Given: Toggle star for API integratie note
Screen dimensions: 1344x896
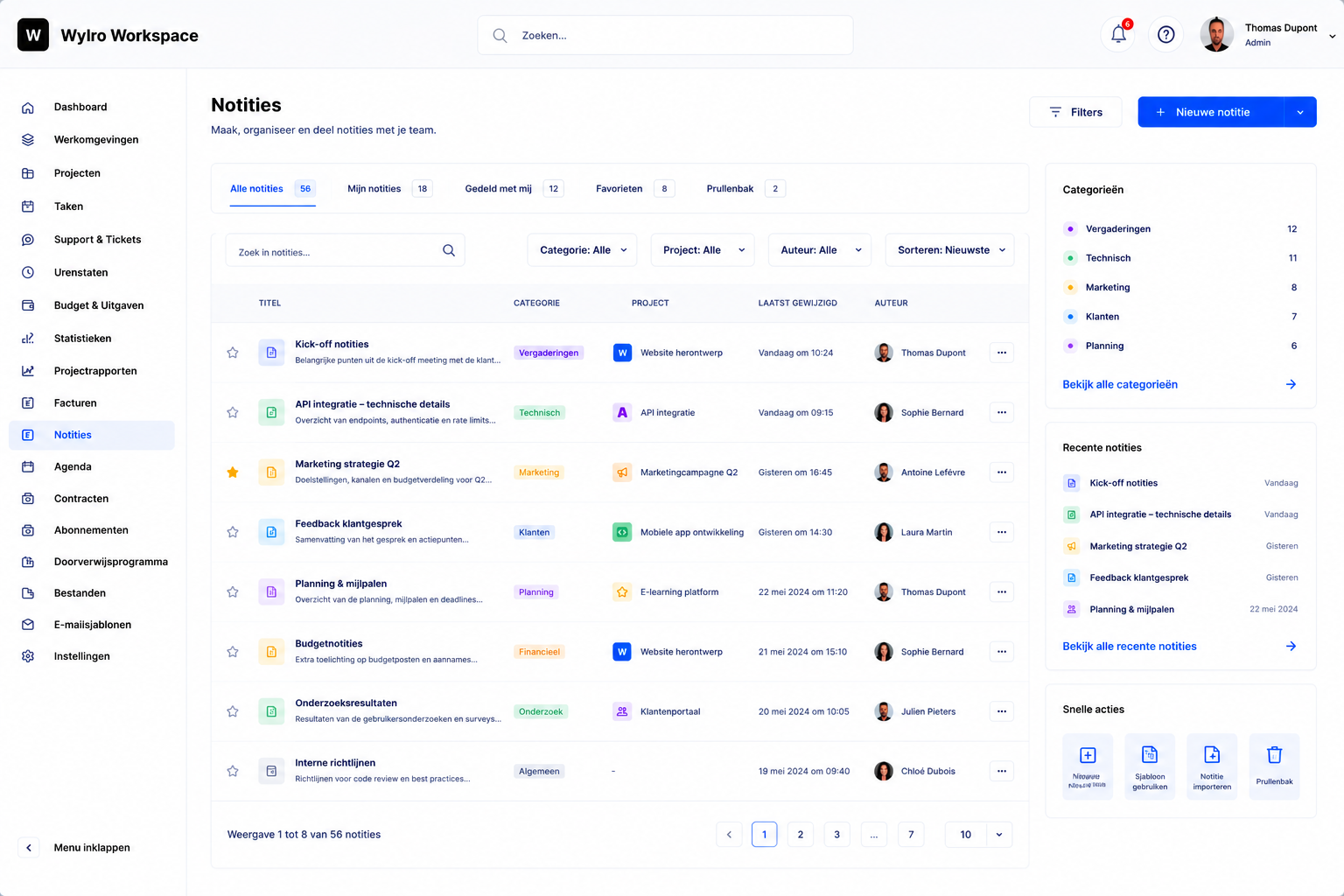Looking at the screenshot, I should point(233,412).
